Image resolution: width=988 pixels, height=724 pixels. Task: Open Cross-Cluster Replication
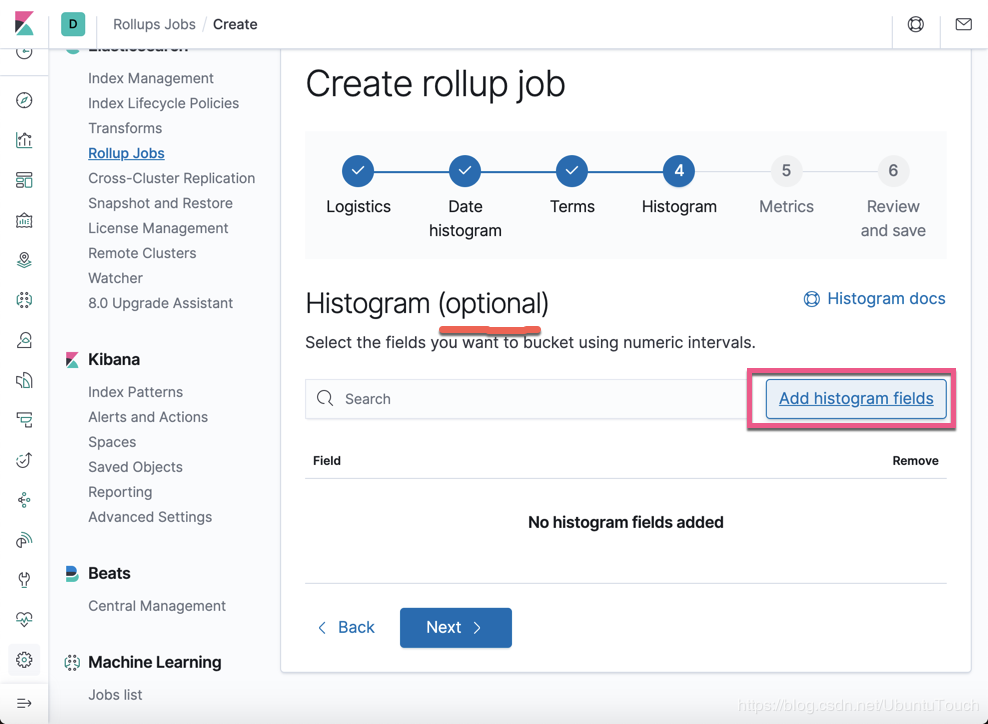pyautogui.click(x=171, y=178)
